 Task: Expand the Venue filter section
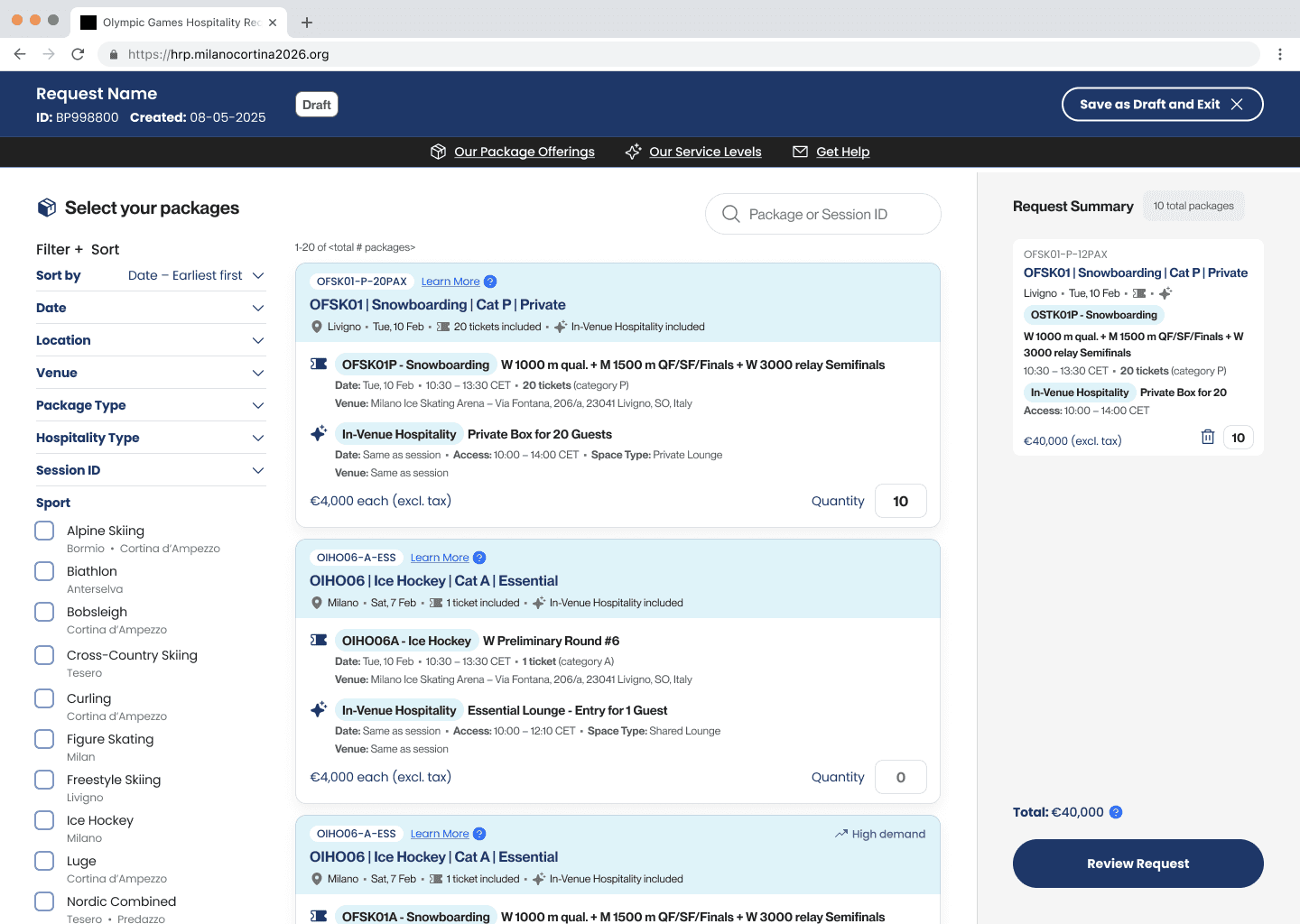[x=151, y=373]
